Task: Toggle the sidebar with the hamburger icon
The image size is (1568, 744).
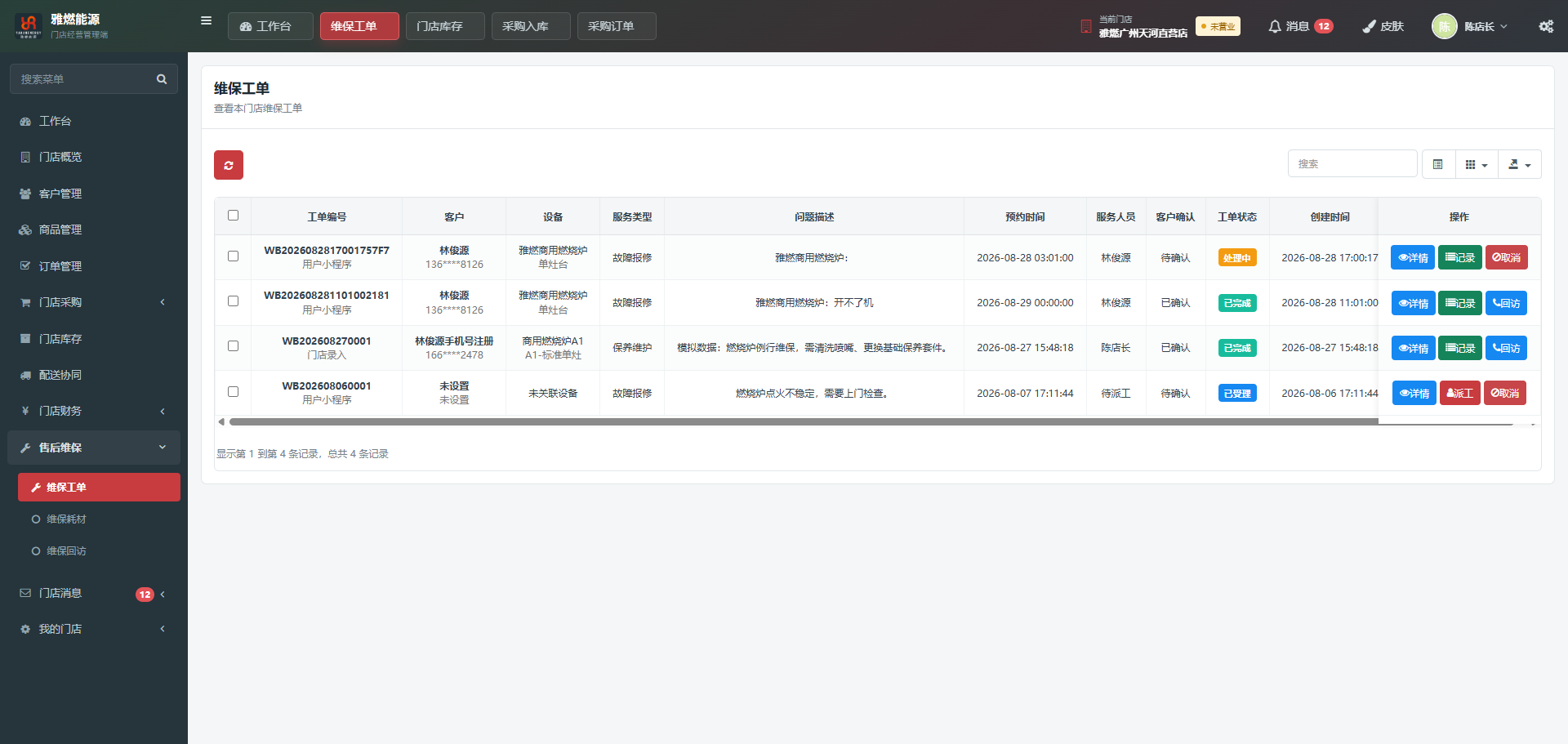Action: point(206,21)
